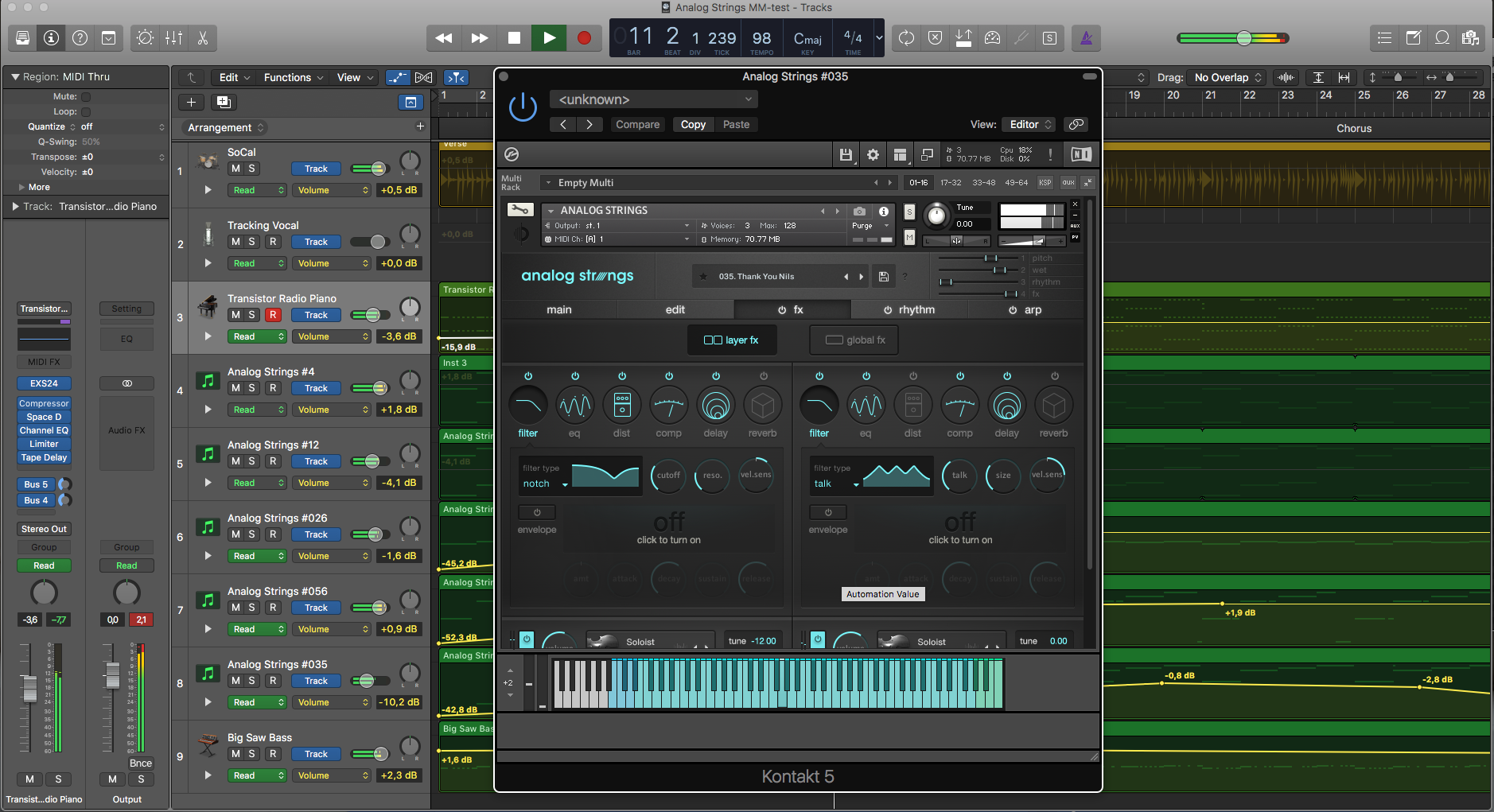Adjust the master volume slider

(1233, 37)
